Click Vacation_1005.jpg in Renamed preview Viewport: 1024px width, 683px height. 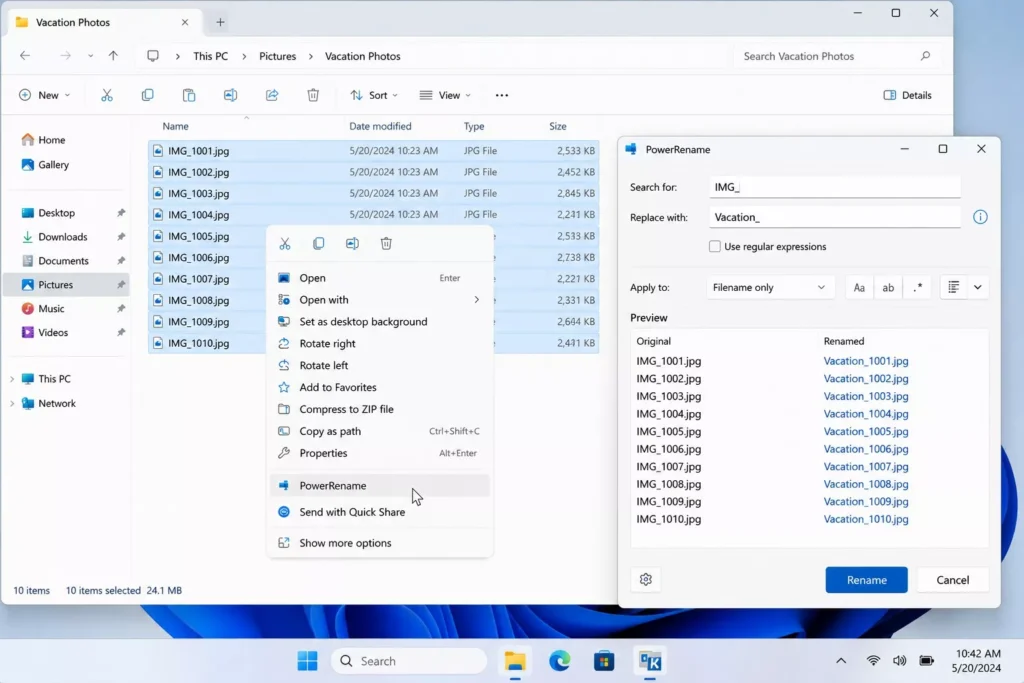tap(865, 432)
